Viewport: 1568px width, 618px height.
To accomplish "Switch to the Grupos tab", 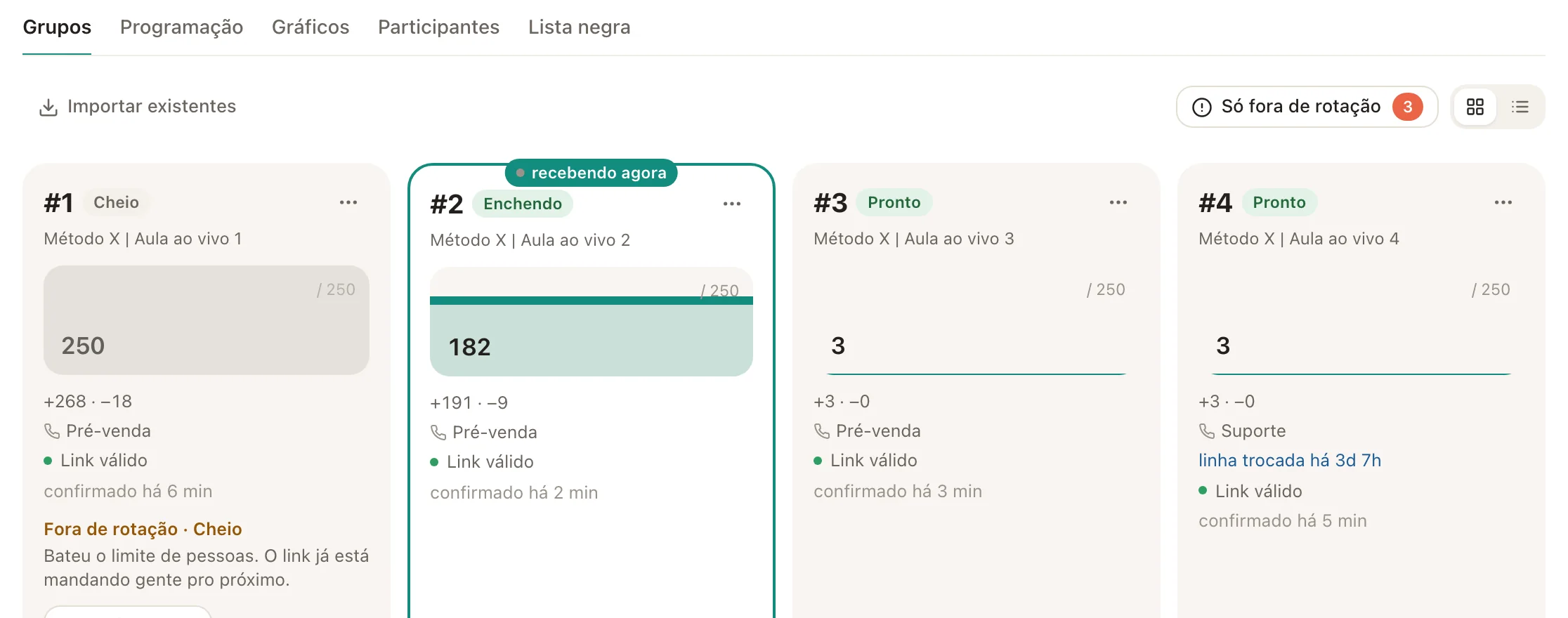I will [x=57, y=27].
